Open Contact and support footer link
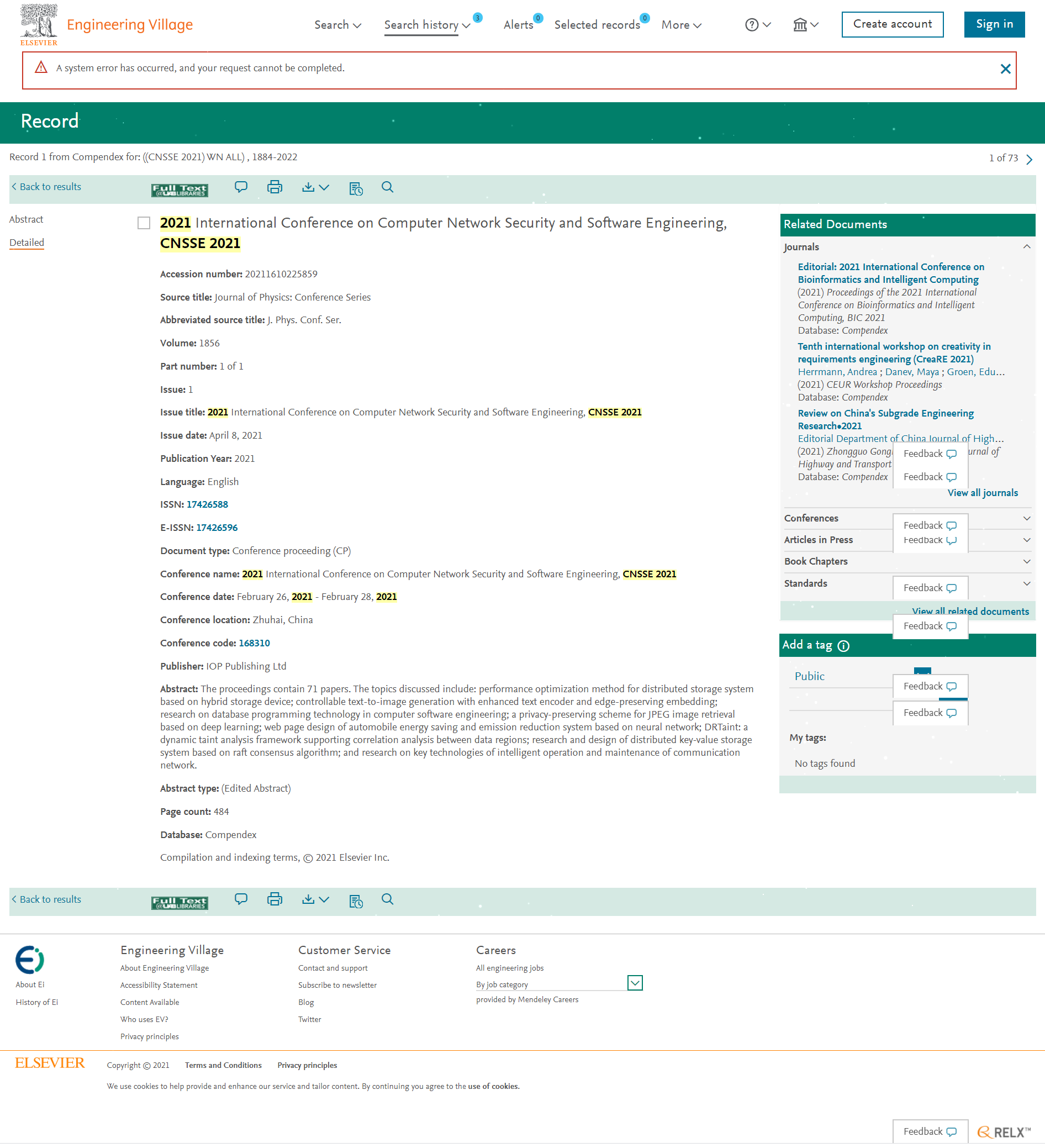This screenshot has height=1148, width=1045. [x=333, y=968]
